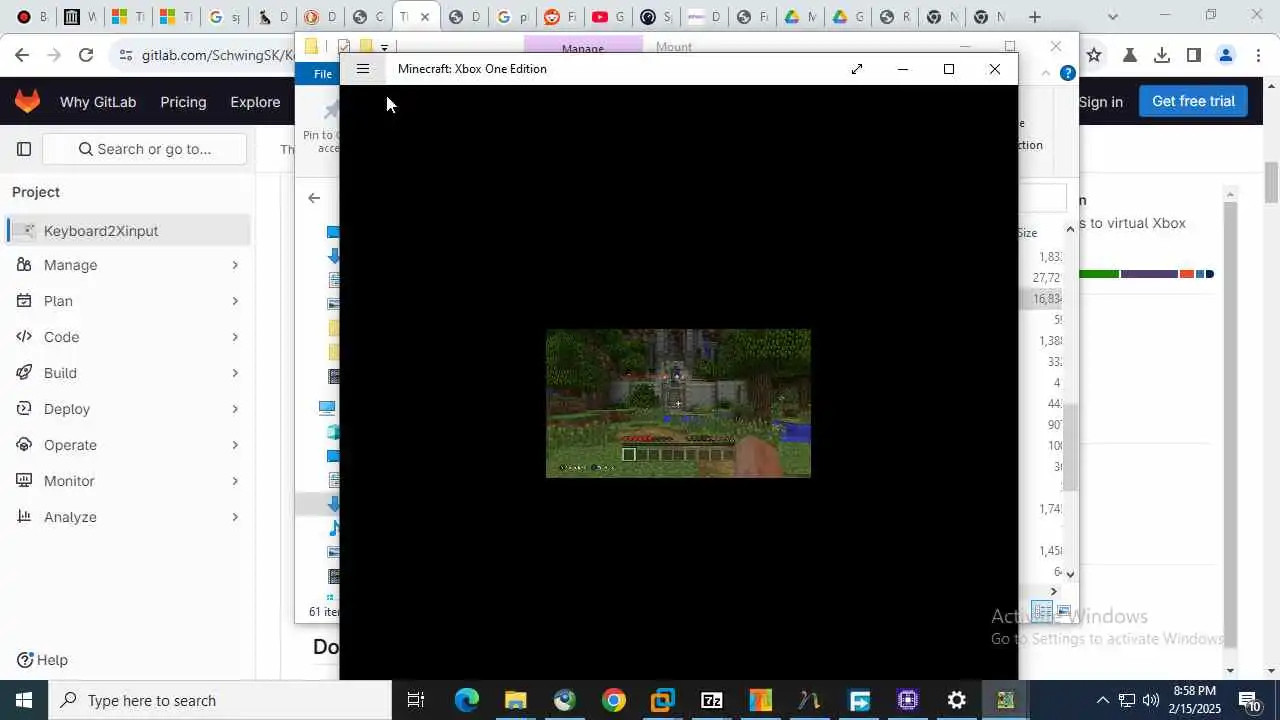1280x720 pixels.
Task: Open the File tab in File Explorer
Action: tap(323, 74)
